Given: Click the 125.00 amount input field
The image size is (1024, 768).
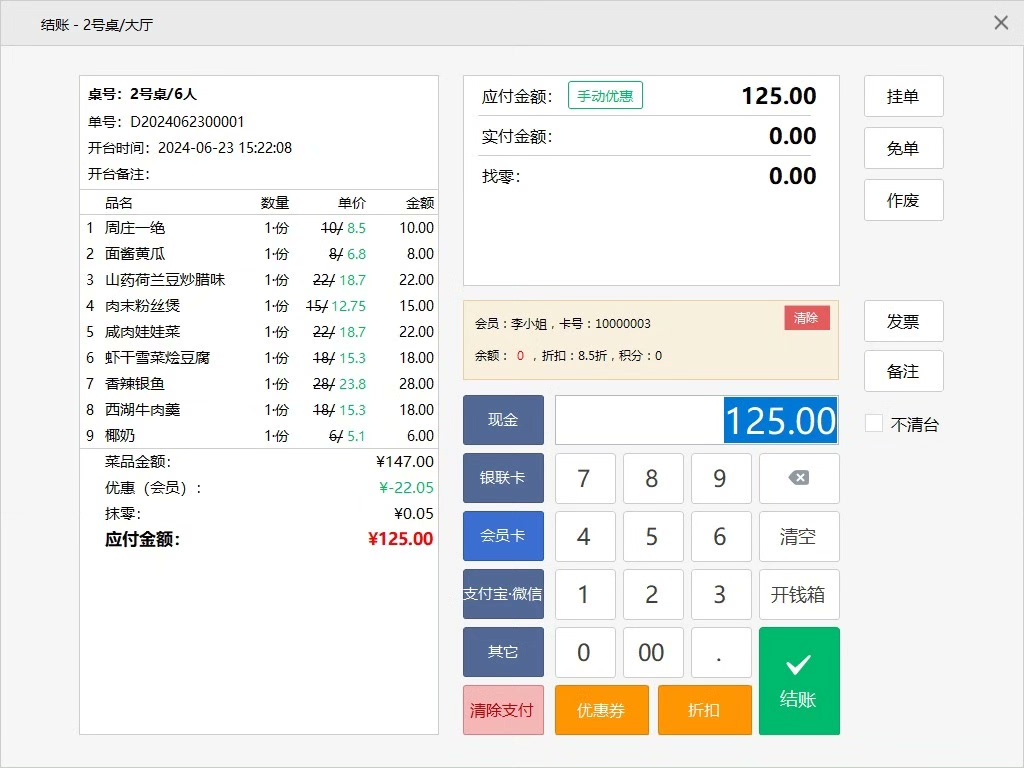Looking at the screenshot, I should coord(696,420).
